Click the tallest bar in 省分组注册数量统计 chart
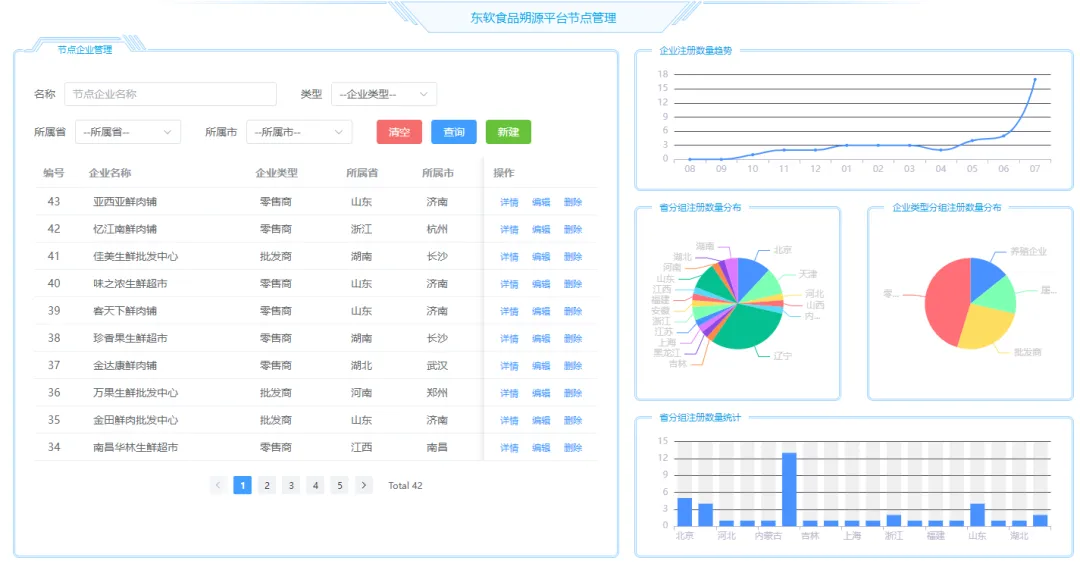 click(x=789, y=489)
